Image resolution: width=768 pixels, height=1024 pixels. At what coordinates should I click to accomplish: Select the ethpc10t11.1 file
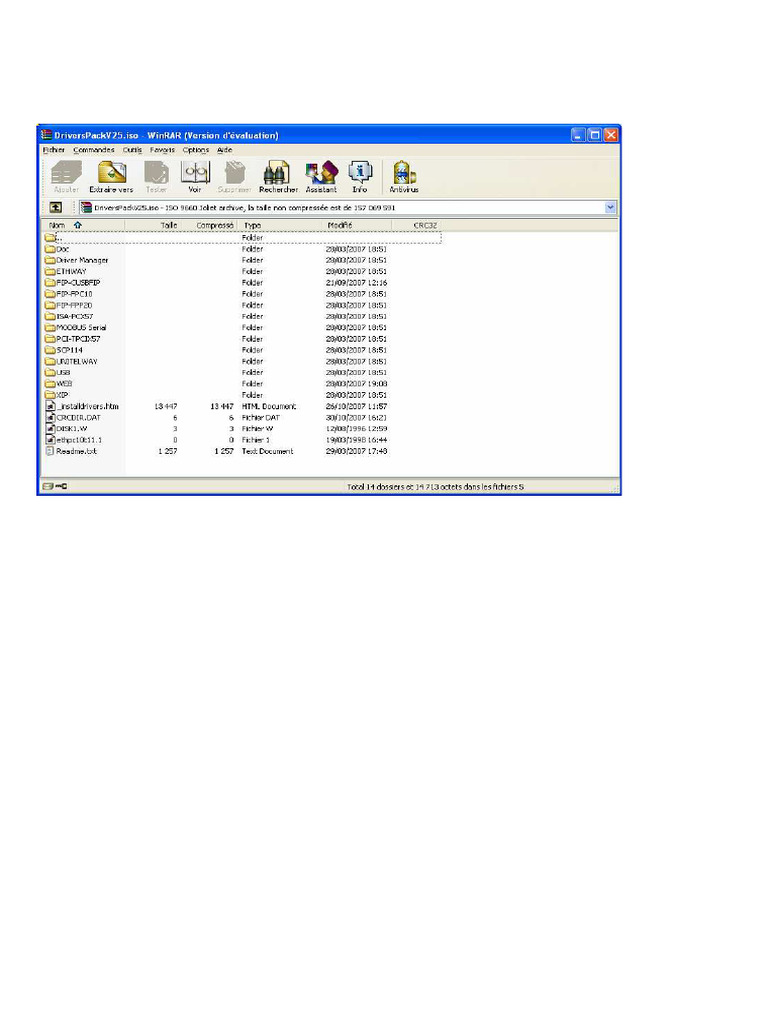pos(74,440)
